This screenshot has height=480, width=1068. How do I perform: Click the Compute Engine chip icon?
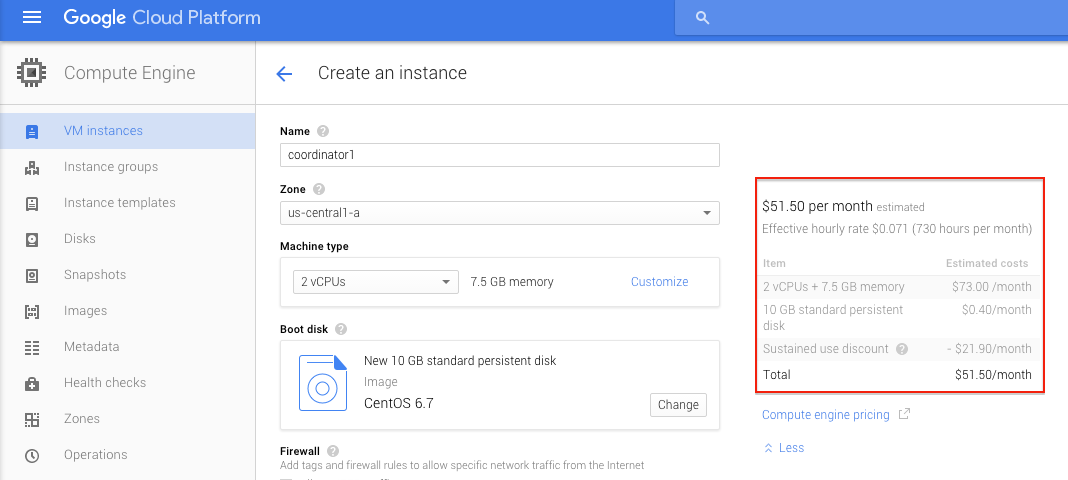32,72
